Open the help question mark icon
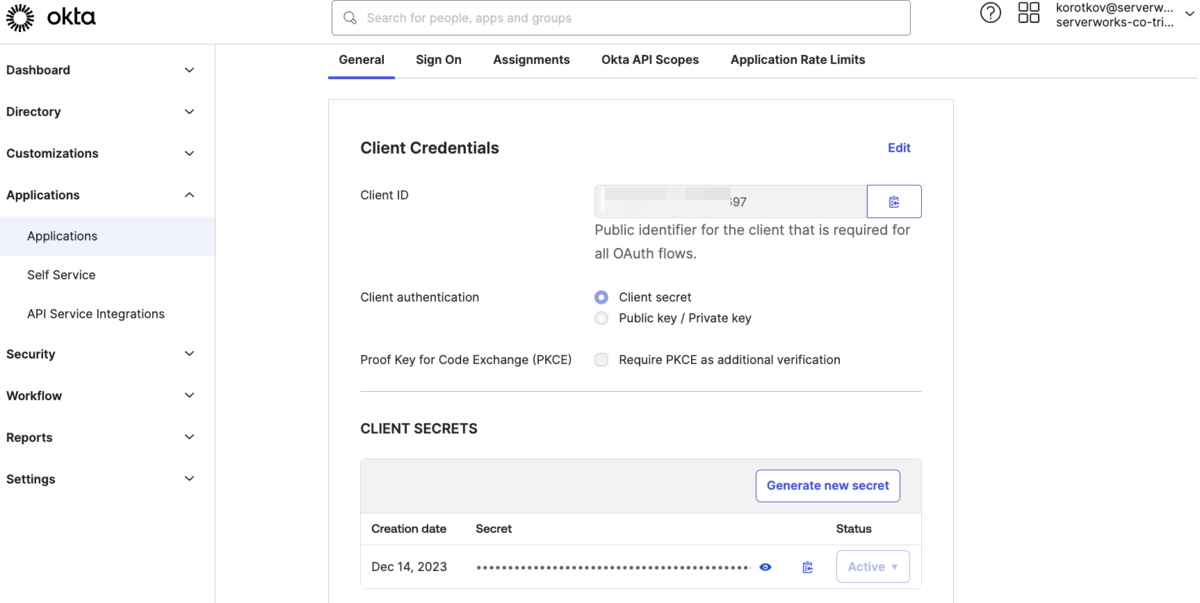Image resolution: width=1200 pixels, height=603 pixels. click(x=990, y=13)
